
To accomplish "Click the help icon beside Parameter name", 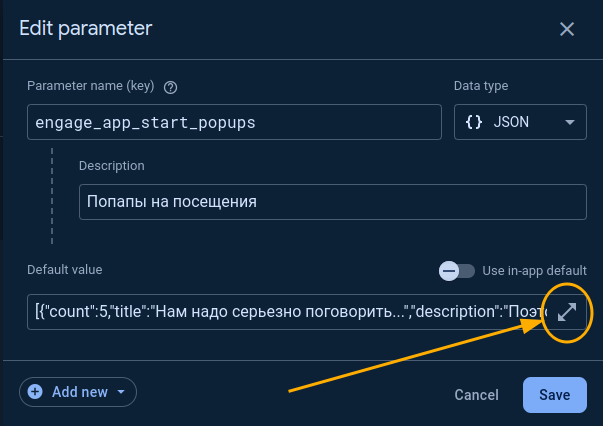I will [170, 87].
